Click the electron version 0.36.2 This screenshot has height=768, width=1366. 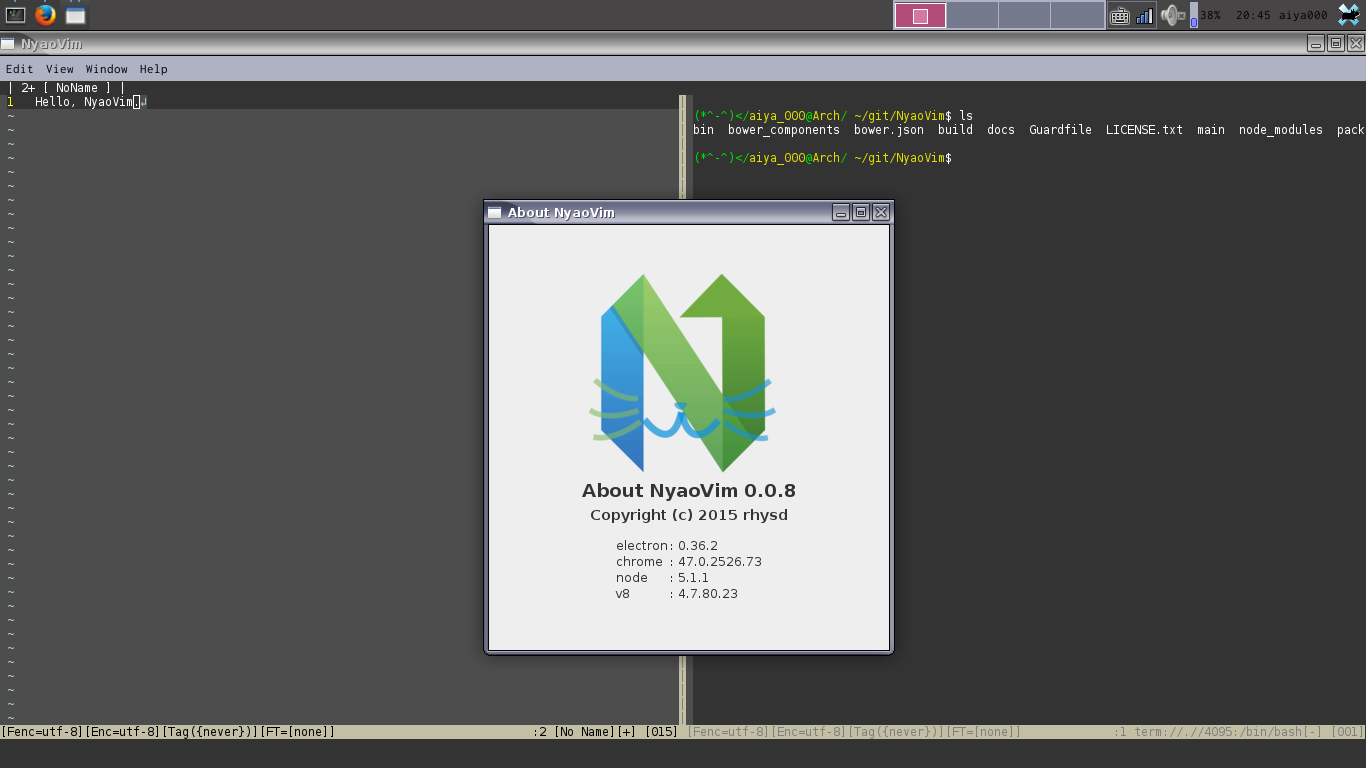tap(698, 546)
